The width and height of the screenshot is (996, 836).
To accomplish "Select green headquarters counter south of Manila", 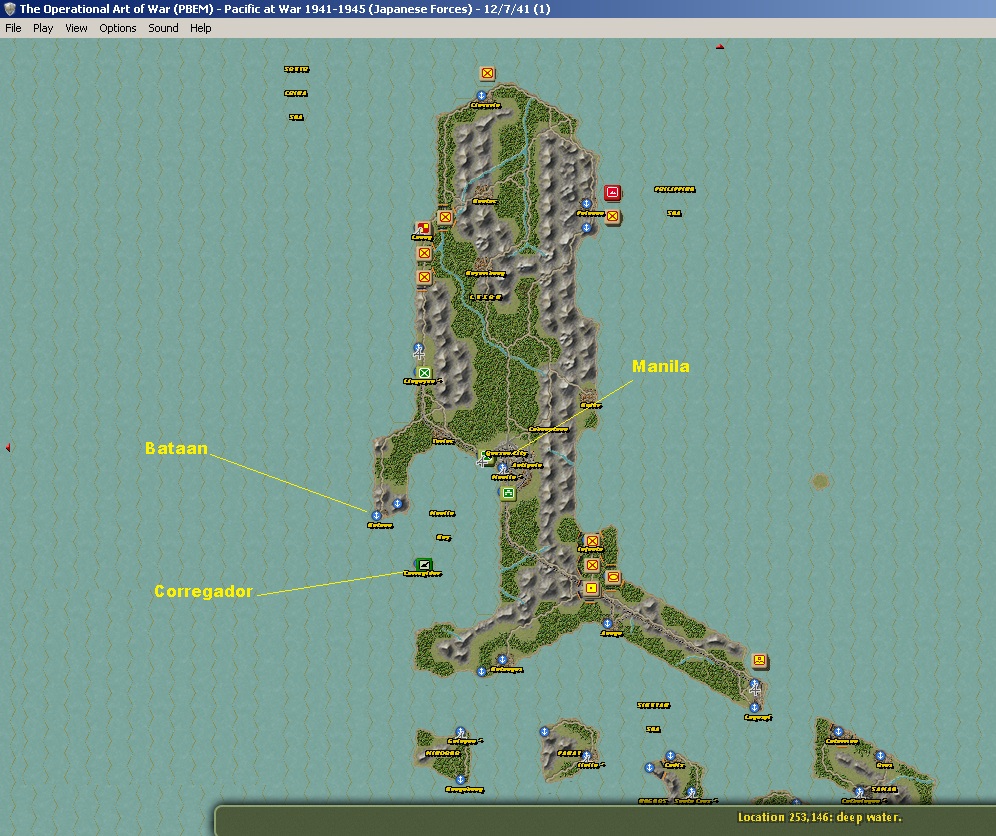I will (508, 493).
